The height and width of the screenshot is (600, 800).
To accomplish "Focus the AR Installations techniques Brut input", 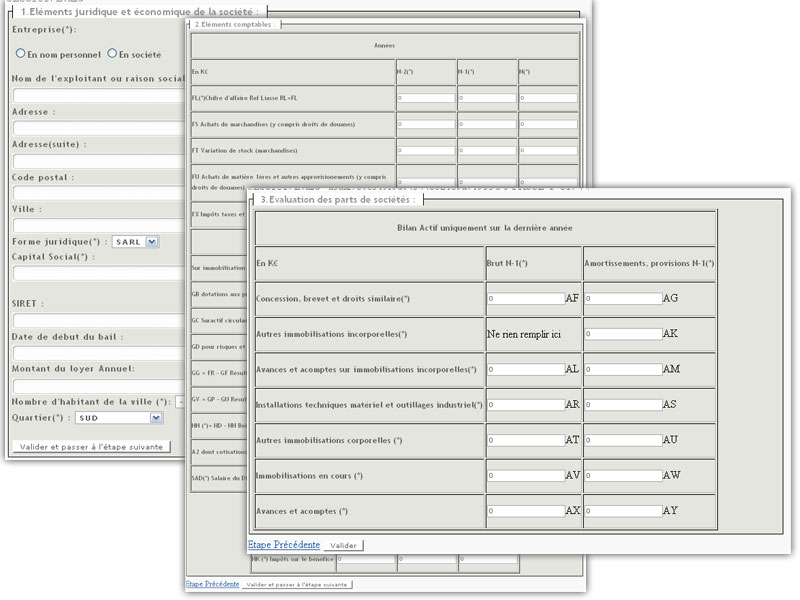I will click(x=526, y=405).
